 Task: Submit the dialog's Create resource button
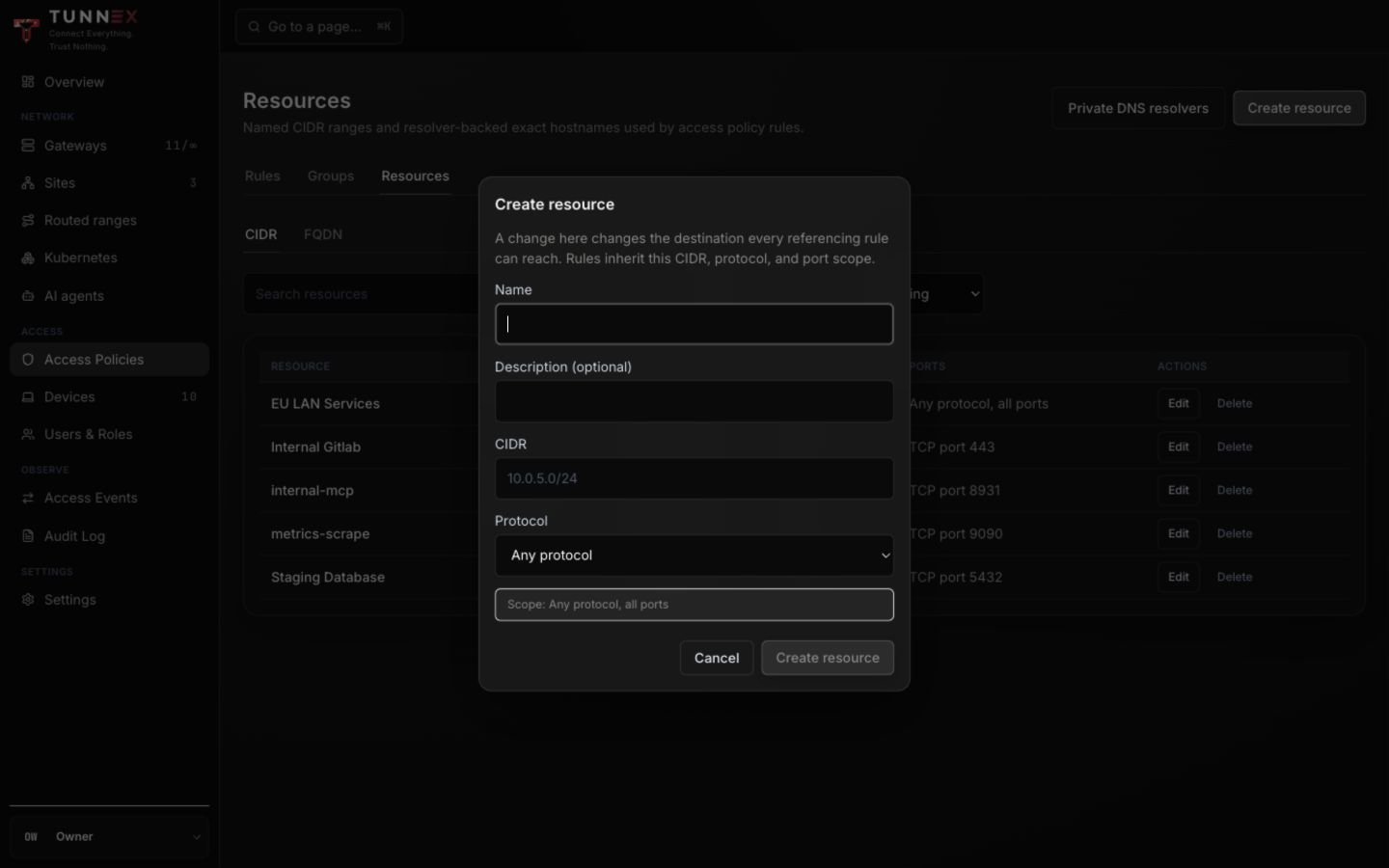pos(828,658)
